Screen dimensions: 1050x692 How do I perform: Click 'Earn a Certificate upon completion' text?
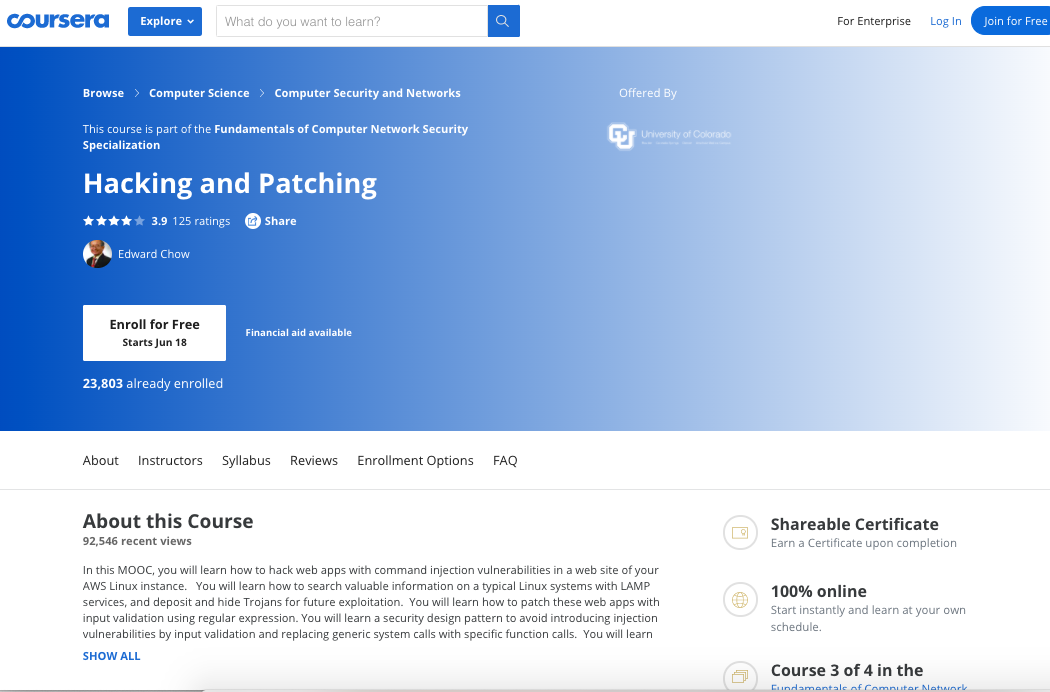(863, 543)
